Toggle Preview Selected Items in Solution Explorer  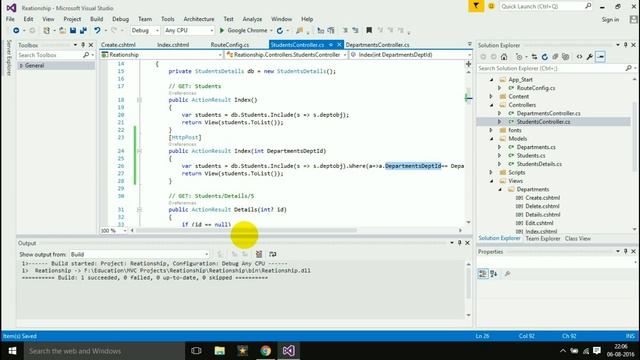click(600, 57)
